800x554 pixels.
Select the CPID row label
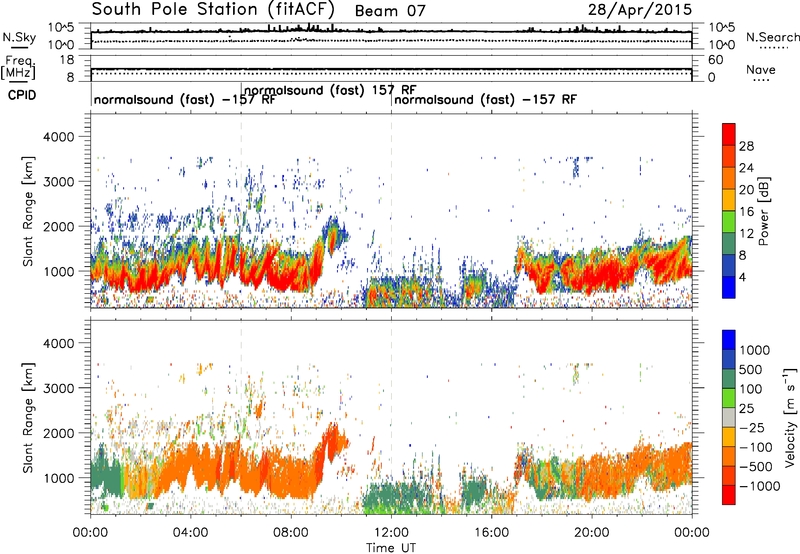pos(22,95)
